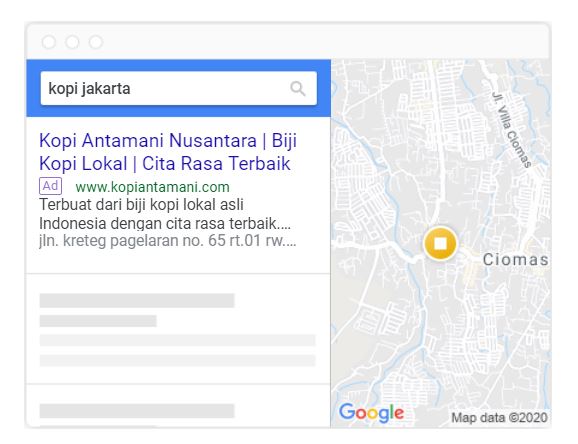Screen dimensions: 578x444
Task: Click the 'Terbuat dari biji kopi' description
Action: click(x=165, y=214)
